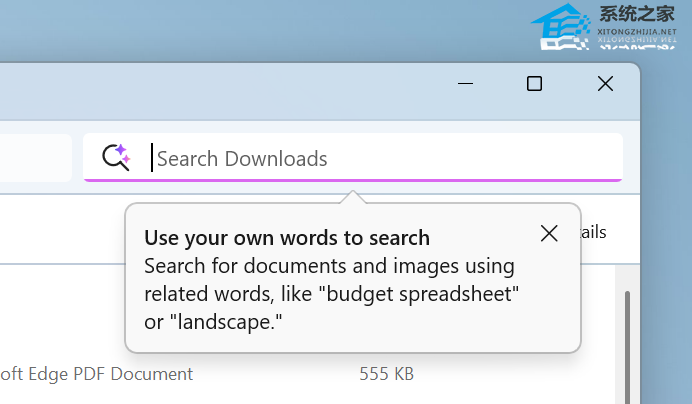The image size is (692, 404).
Task: Maximize the File Explorer window
Action: [x=534, y=84]
